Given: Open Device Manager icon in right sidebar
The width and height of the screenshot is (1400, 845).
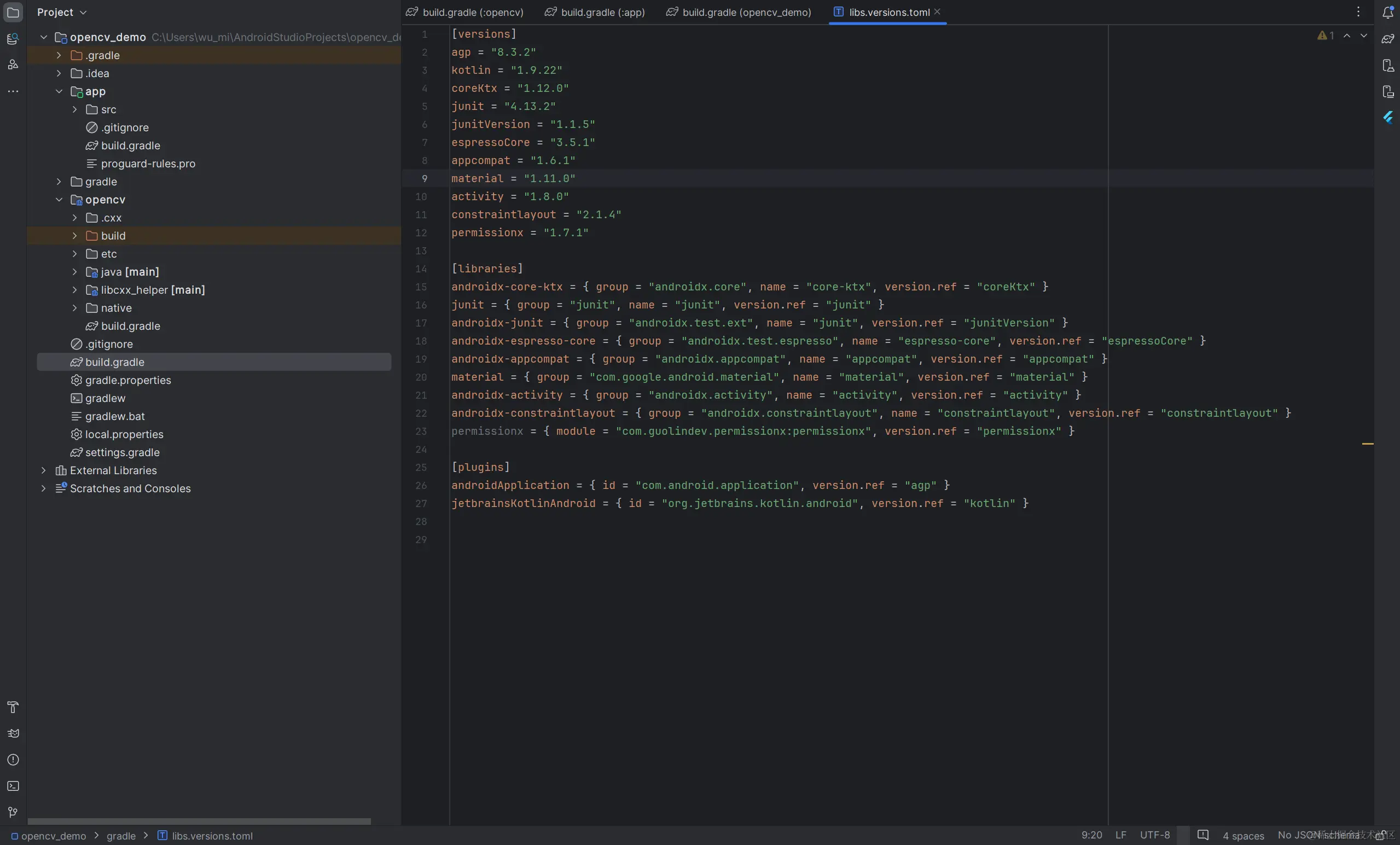Looking at the screenshot, I should [1387, 65].
